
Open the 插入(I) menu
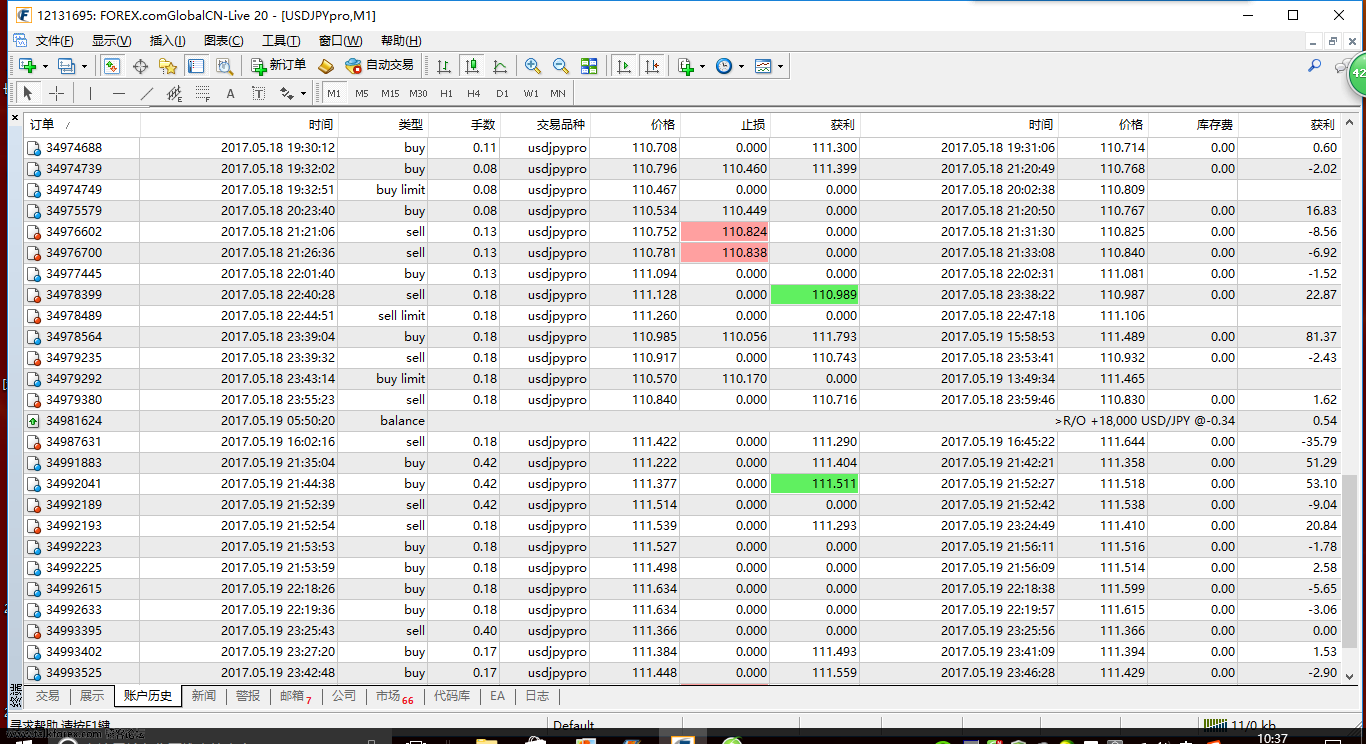click(167, 41)
